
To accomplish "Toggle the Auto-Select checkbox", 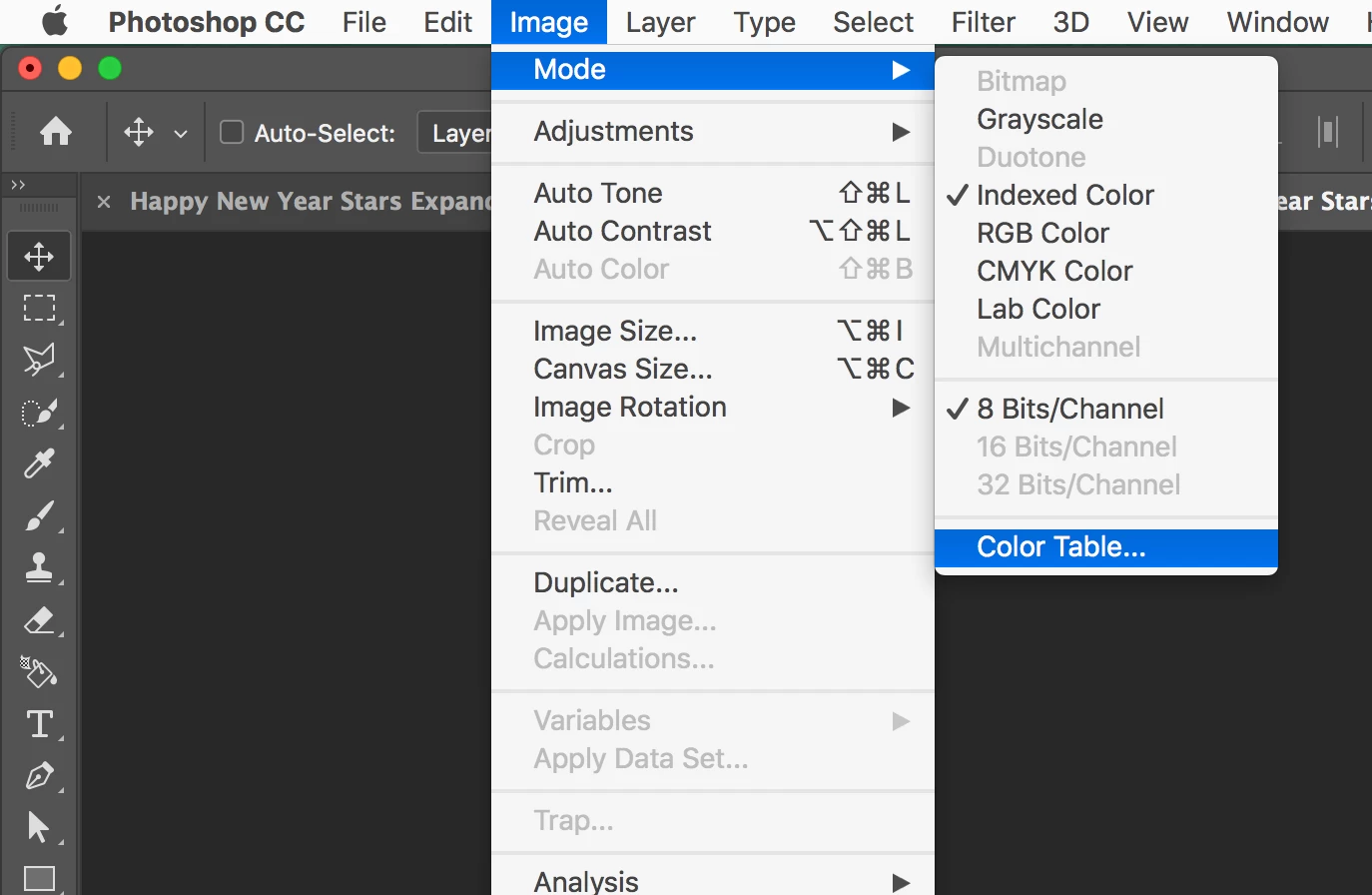I will 232,132.
